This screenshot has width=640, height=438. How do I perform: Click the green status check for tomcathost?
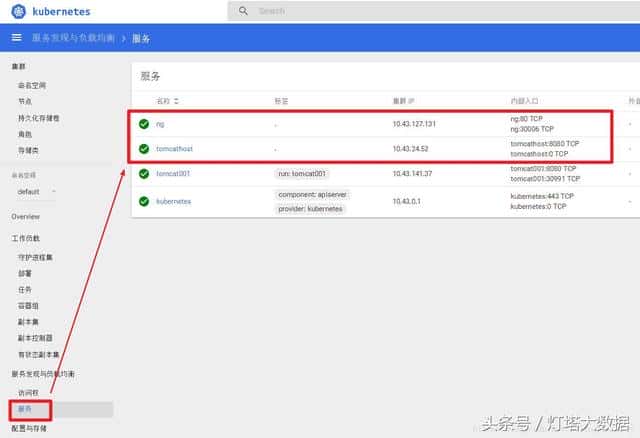click(144, 149)
